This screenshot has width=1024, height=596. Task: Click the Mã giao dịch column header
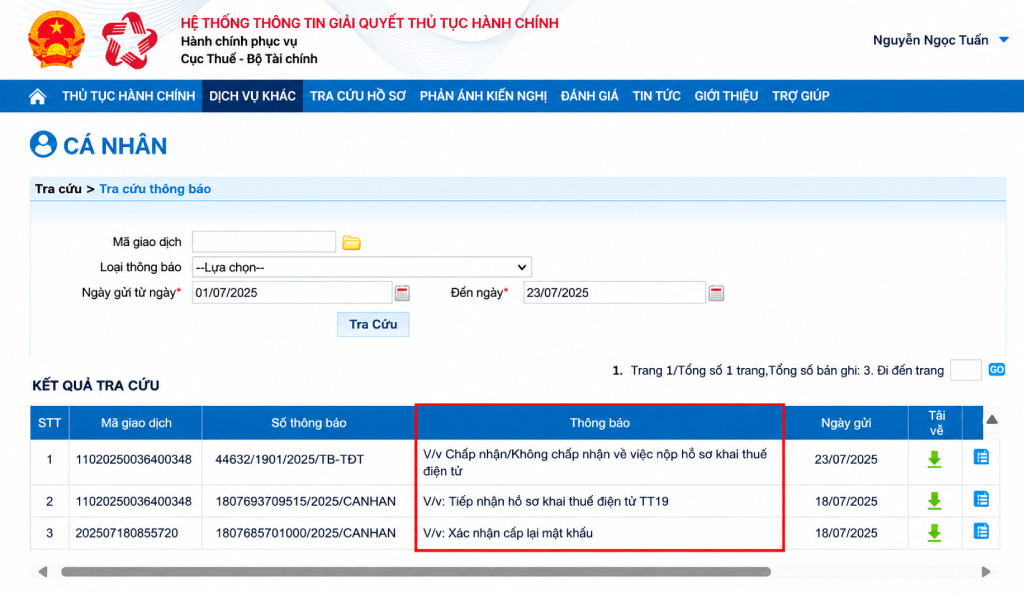click(136, 423)
